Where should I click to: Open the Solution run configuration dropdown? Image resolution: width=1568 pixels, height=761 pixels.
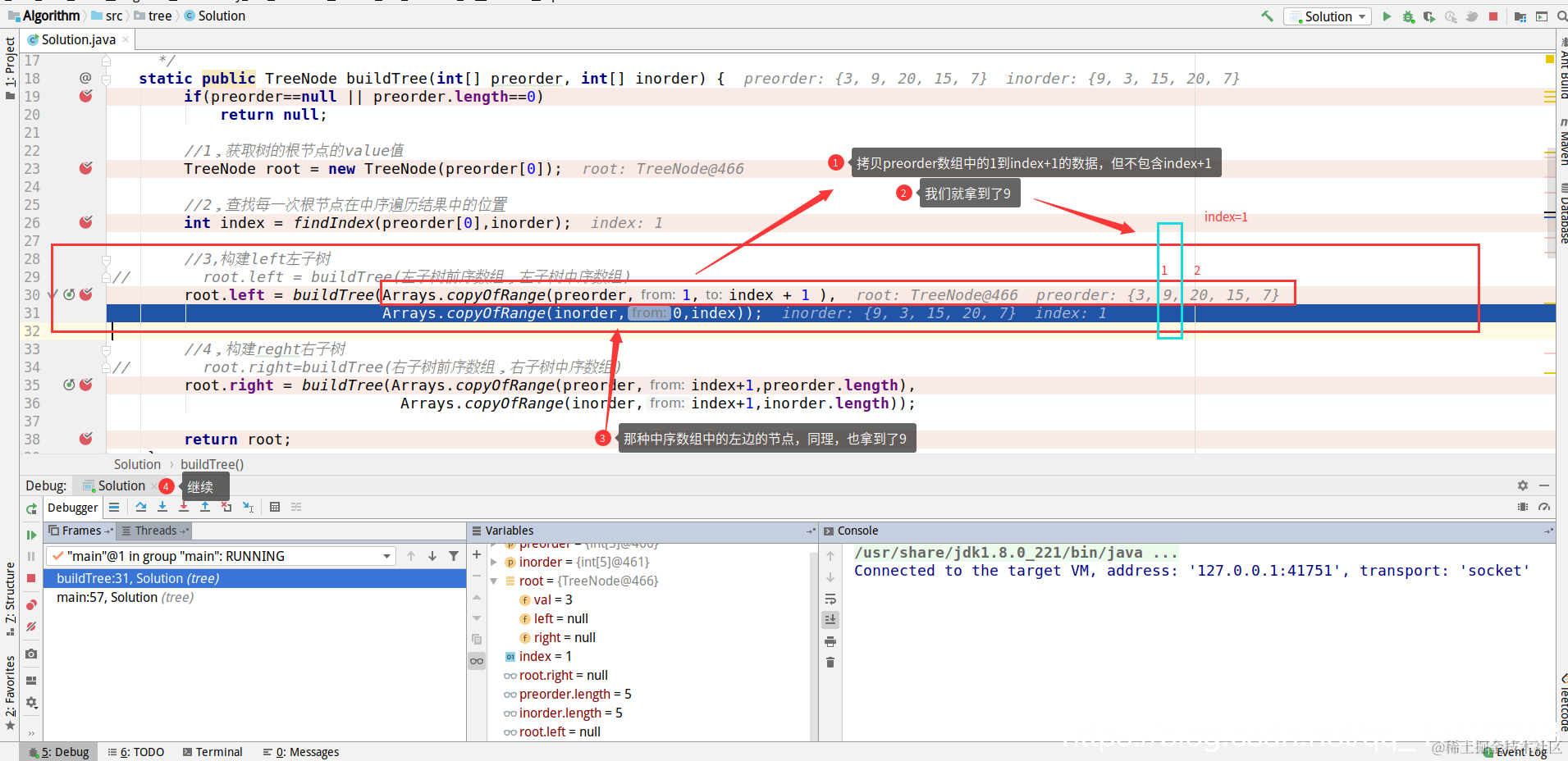click(1328, 16)
